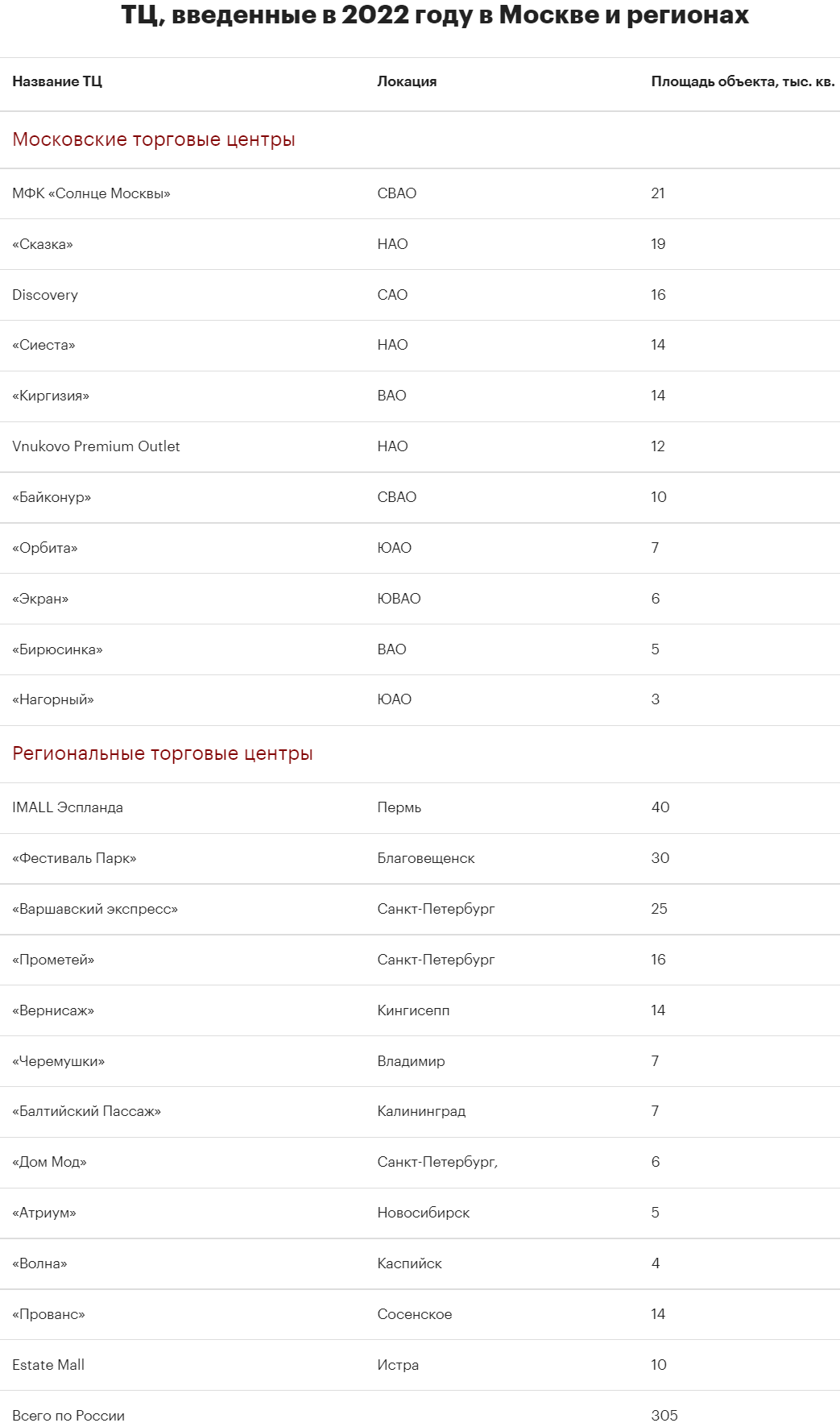Click the «Название ТЦ» column header

57,81
